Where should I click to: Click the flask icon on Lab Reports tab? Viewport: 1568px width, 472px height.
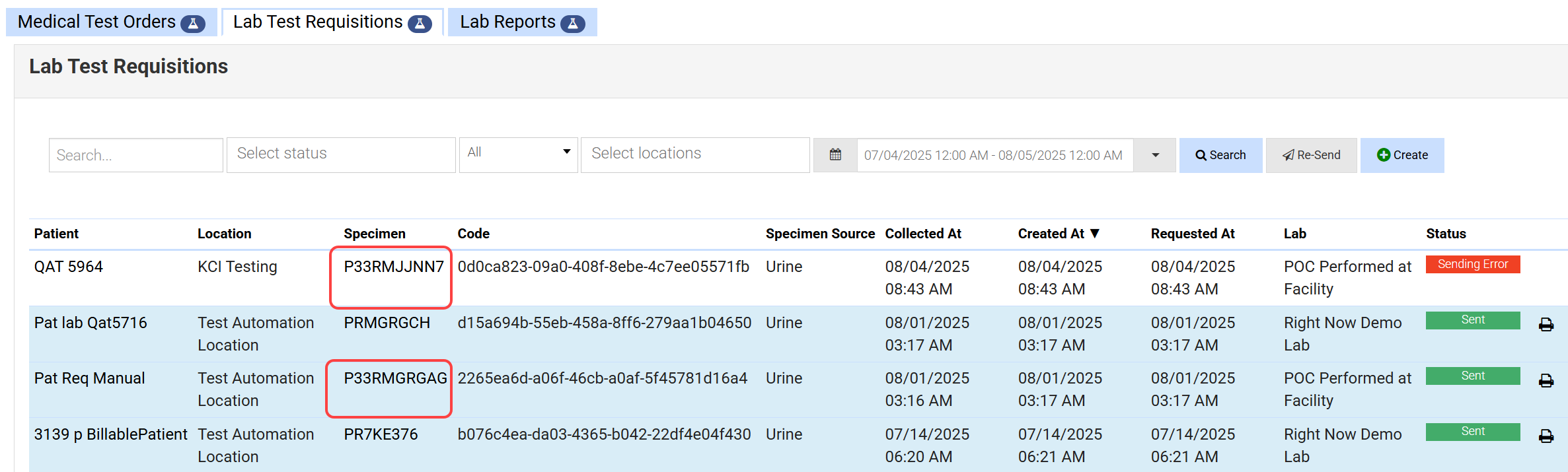[572, 24]
